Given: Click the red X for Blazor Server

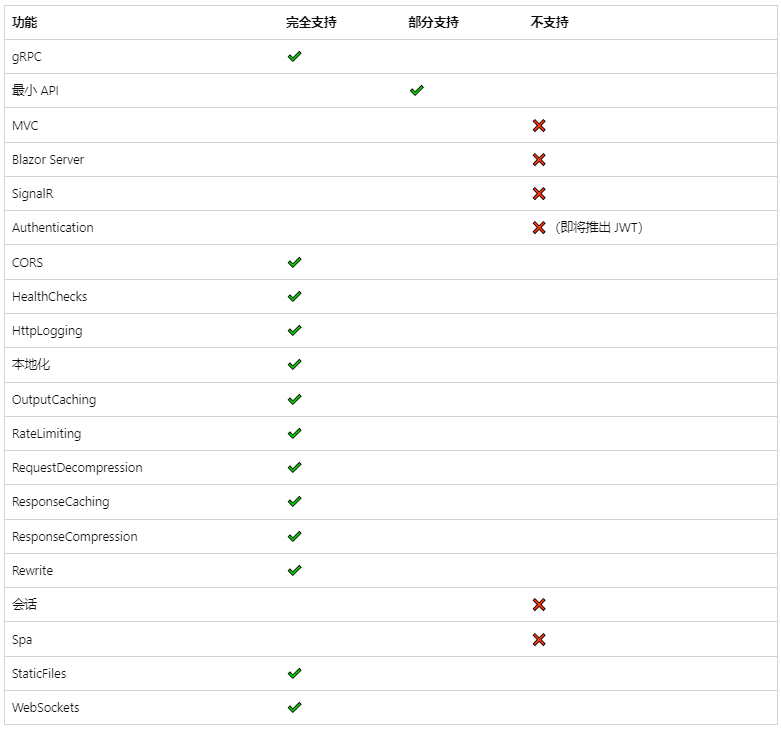Looking at the screenshot, I should (x=539, y=160).
